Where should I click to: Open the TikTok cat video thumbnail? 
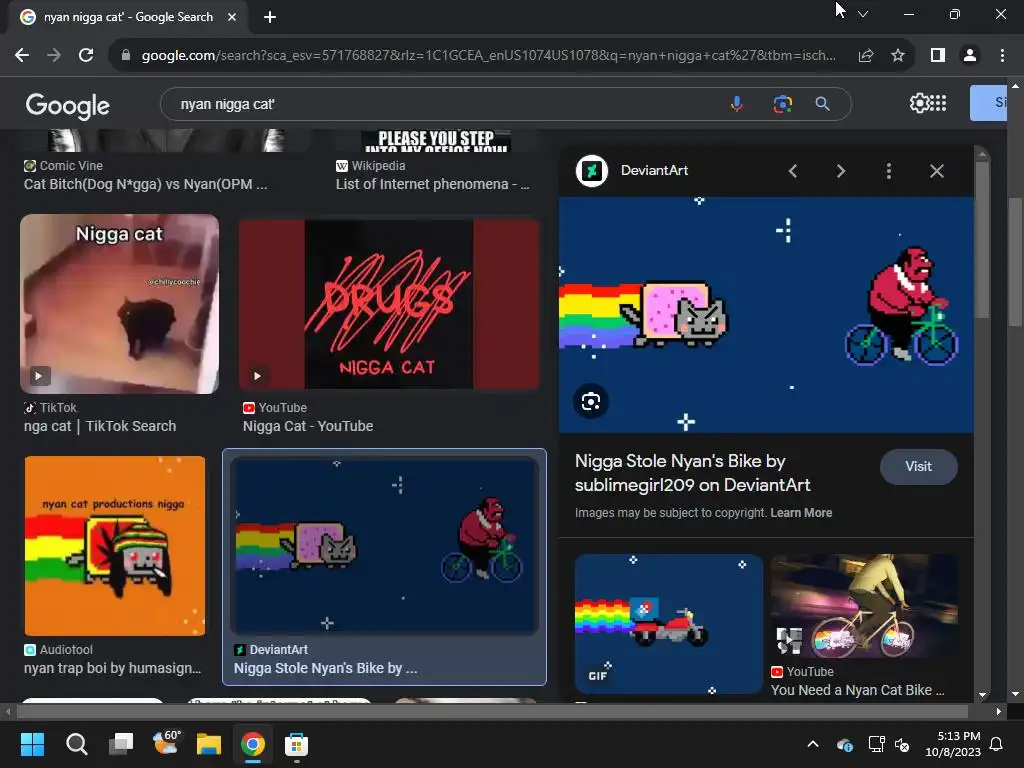click(x=120, y=304)
